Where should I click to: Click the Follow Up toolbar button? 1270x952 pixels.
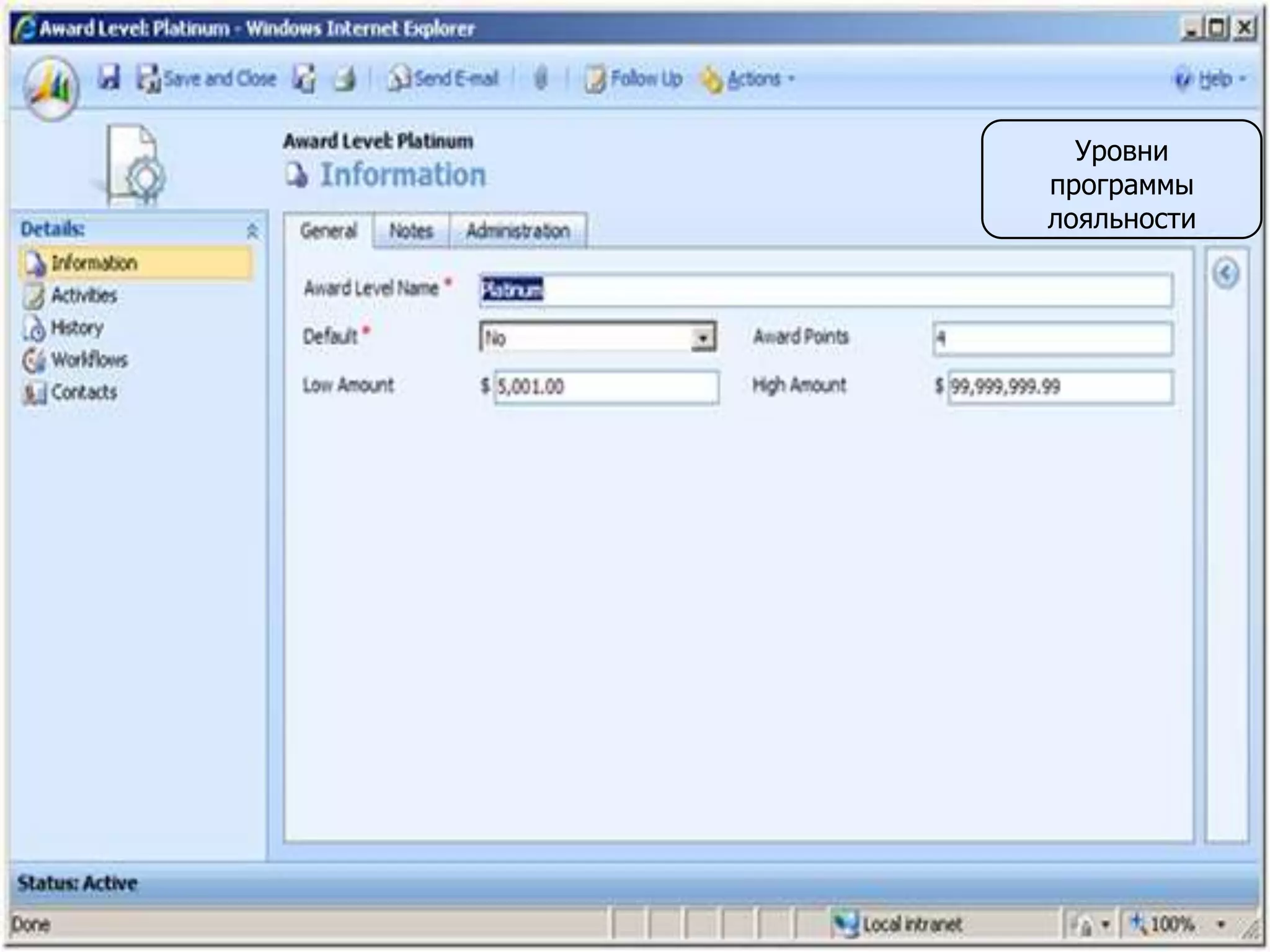click(x=634, y=79)
